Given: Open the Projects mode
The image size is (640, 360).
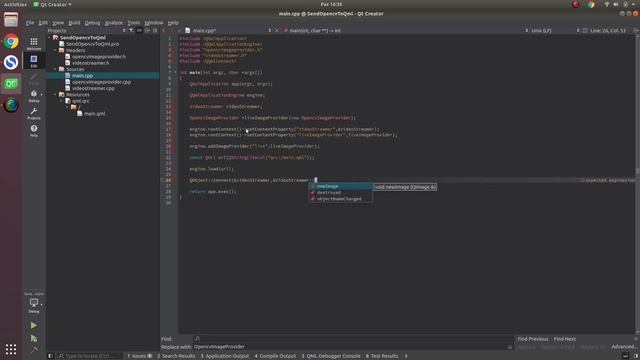Looking at the screenshot, I should tap(34, 113).
